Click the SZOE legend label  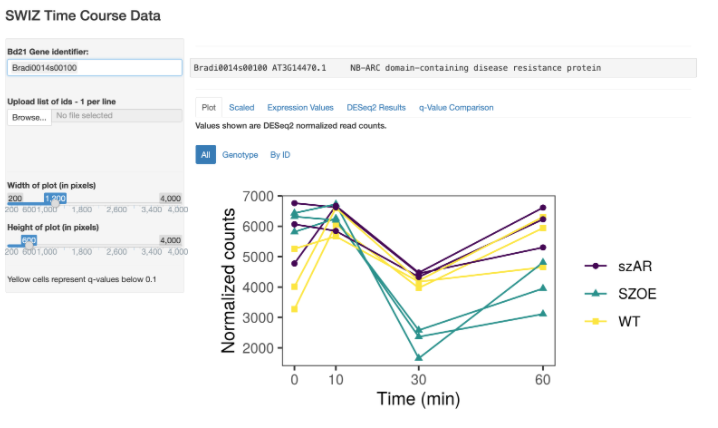pos(637,293)
